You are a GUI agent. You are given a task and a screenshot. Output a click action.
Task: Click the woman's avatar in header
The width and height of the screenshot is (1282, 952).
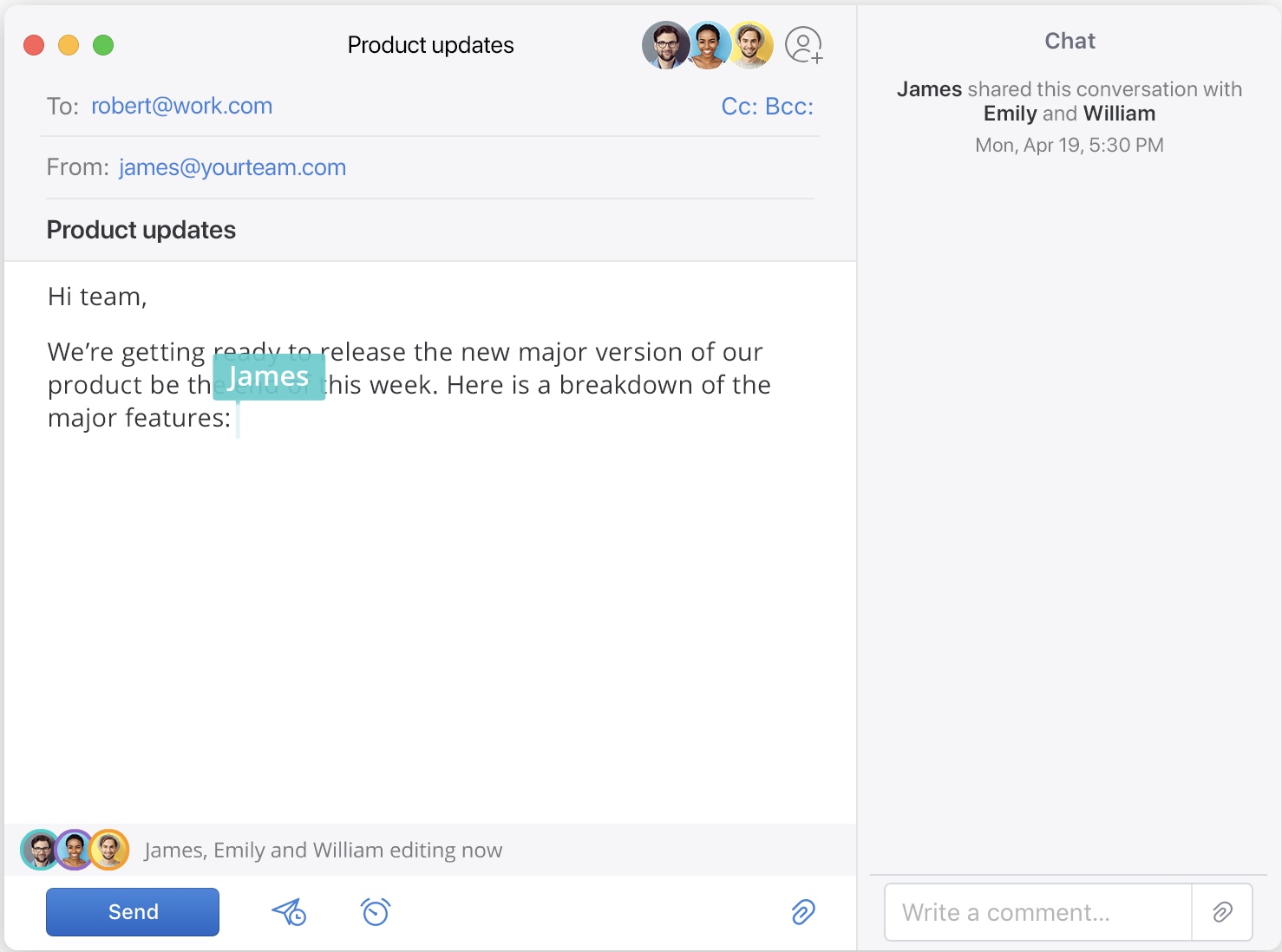tap(710, 45)
